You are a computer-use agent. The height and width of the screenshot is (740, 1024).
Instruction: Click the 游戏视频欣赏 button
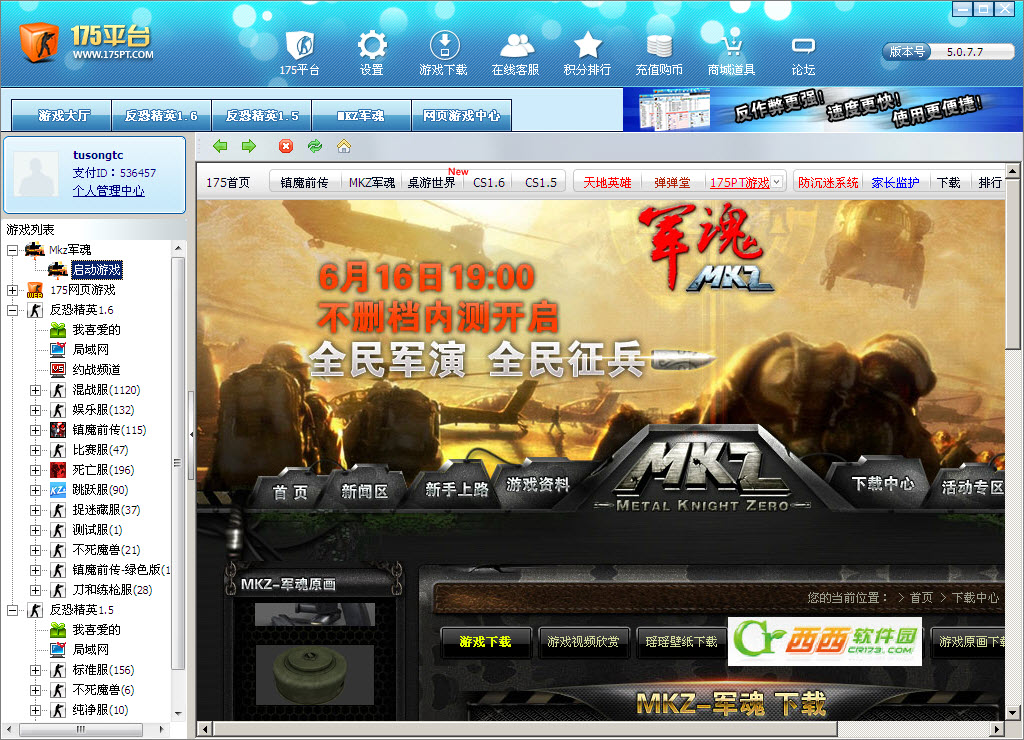(x=583, y=642)
